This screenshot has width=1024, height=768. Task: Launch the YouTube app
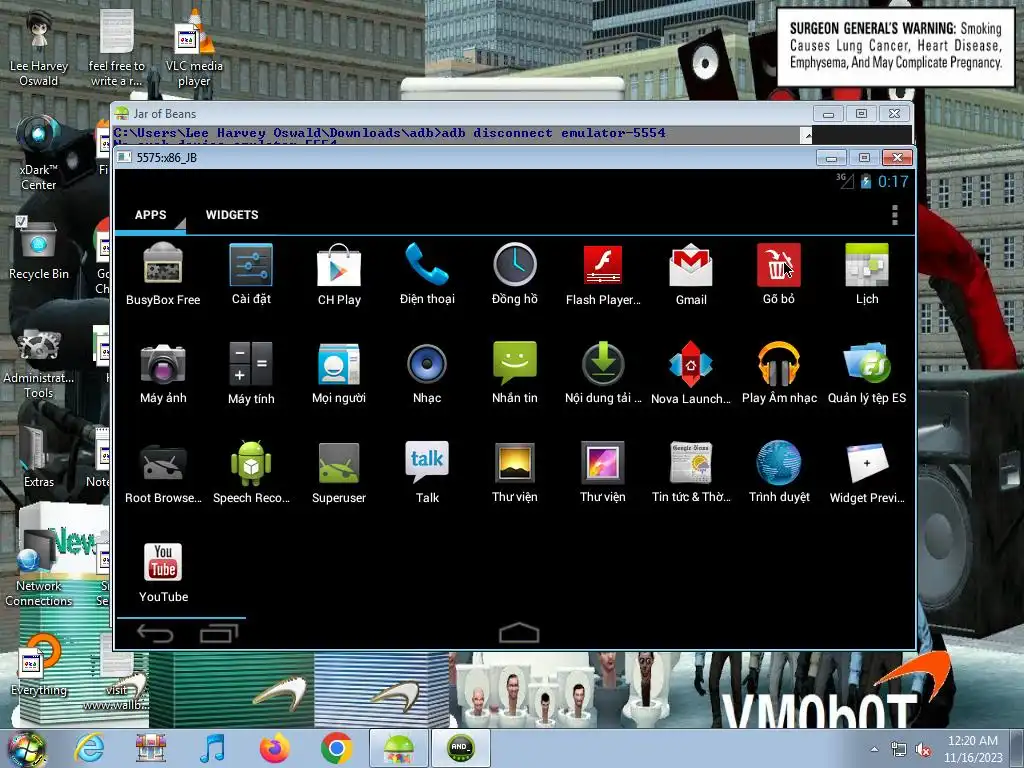point(163,572)
